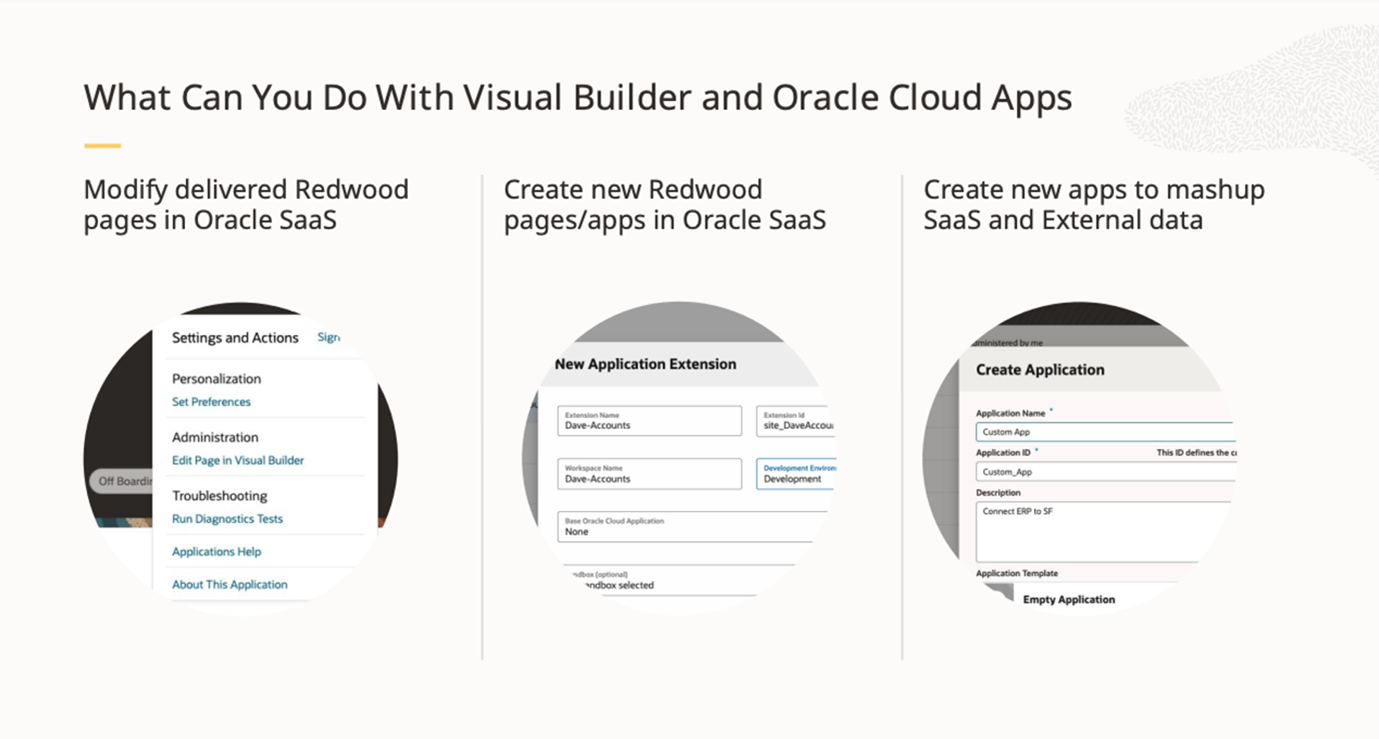Open Applications Help link
1379x739 pixels.
(x=216, y=552)
